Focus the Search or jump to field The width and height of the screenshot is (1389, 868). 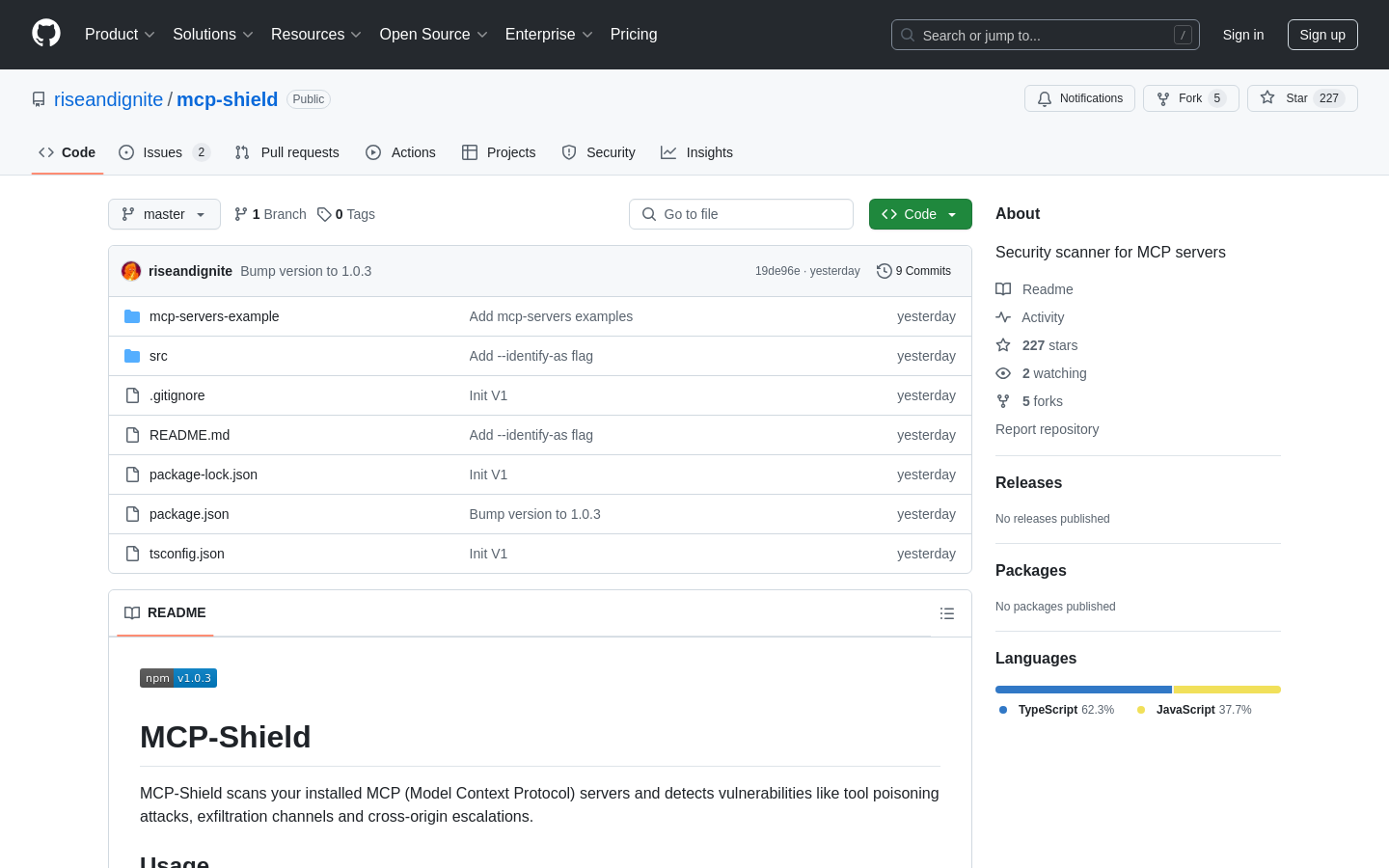click(1046, 35)
